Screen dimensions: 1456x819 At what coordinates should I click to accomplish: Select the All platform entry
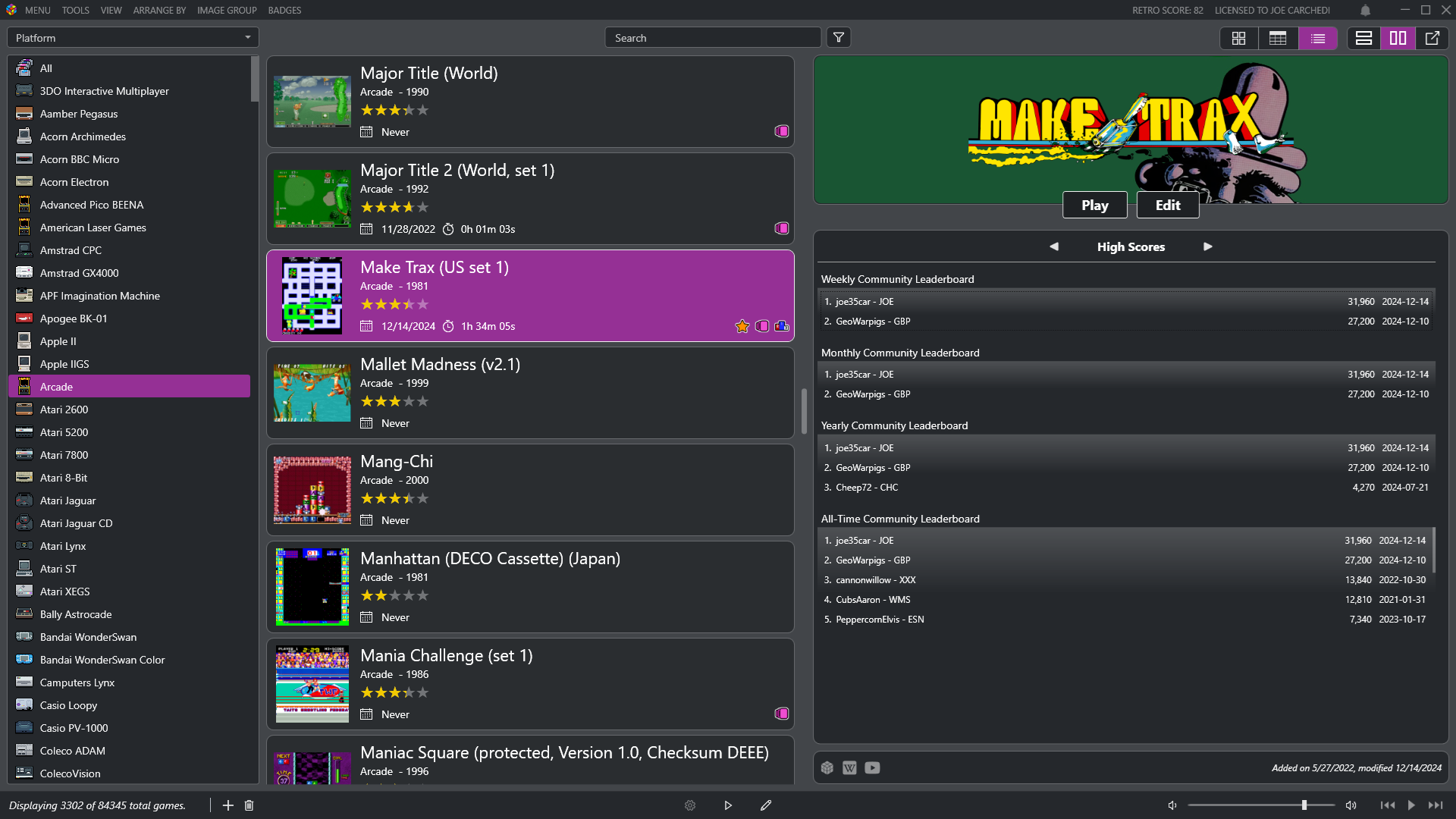[x=129, y=68]
